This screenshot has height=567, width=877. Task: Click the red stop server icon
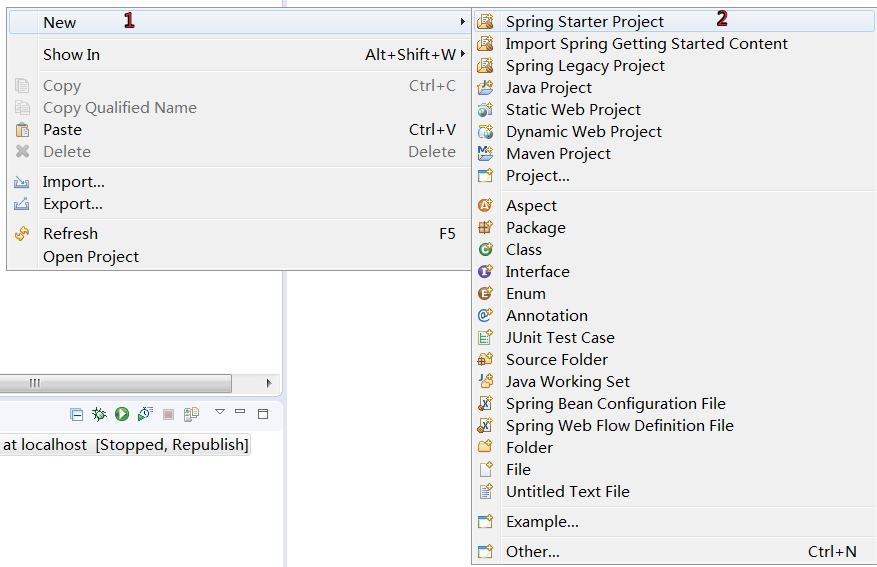[168, 414]
